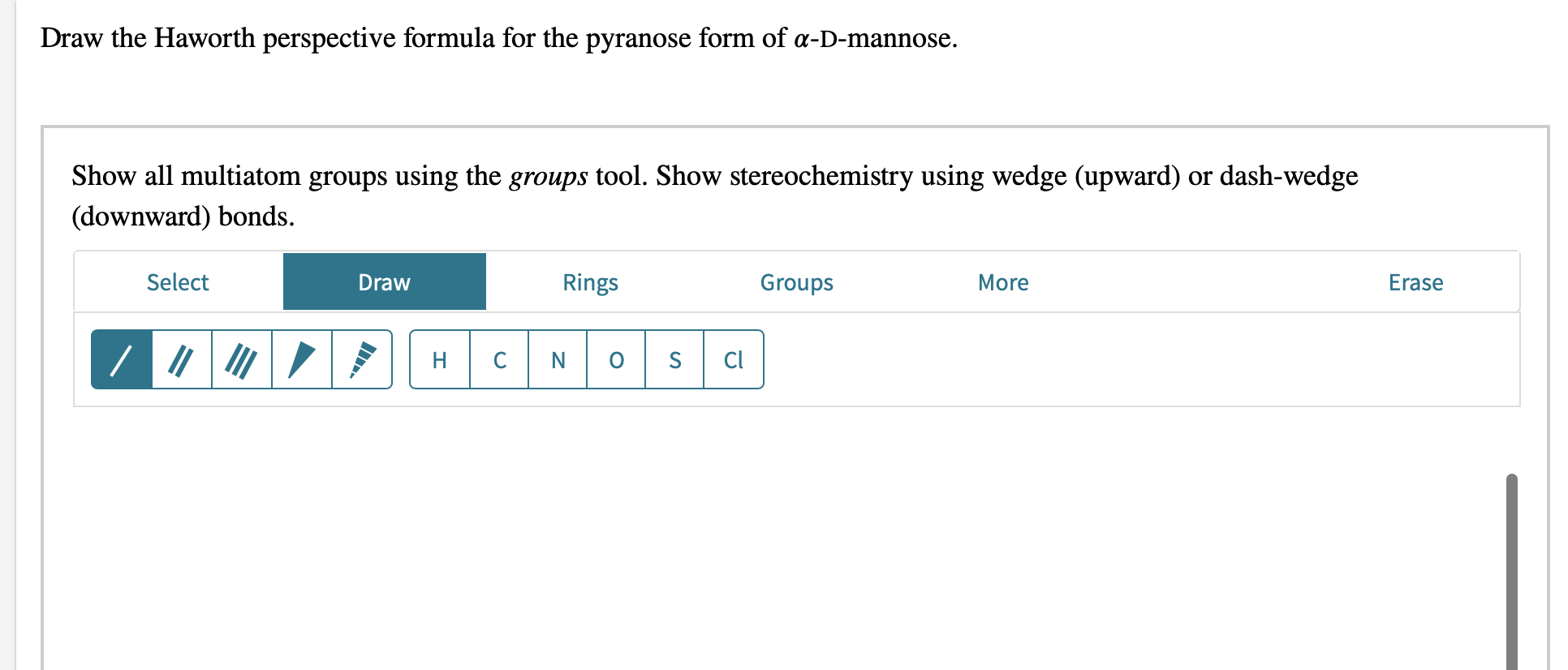Select the single bond tool
This screenshot has height=670, width=1568.
coord(122,359)
